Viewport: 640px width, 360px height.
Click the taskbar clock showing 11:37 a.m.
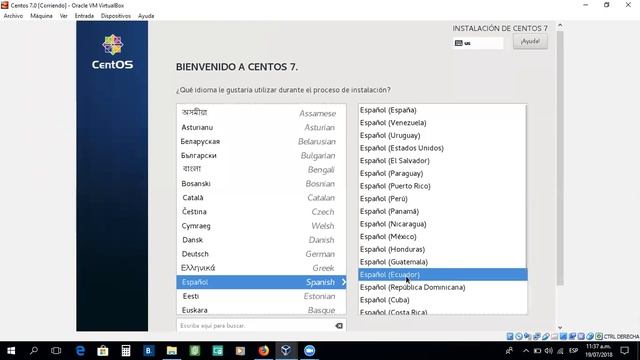tap(599, 351)
